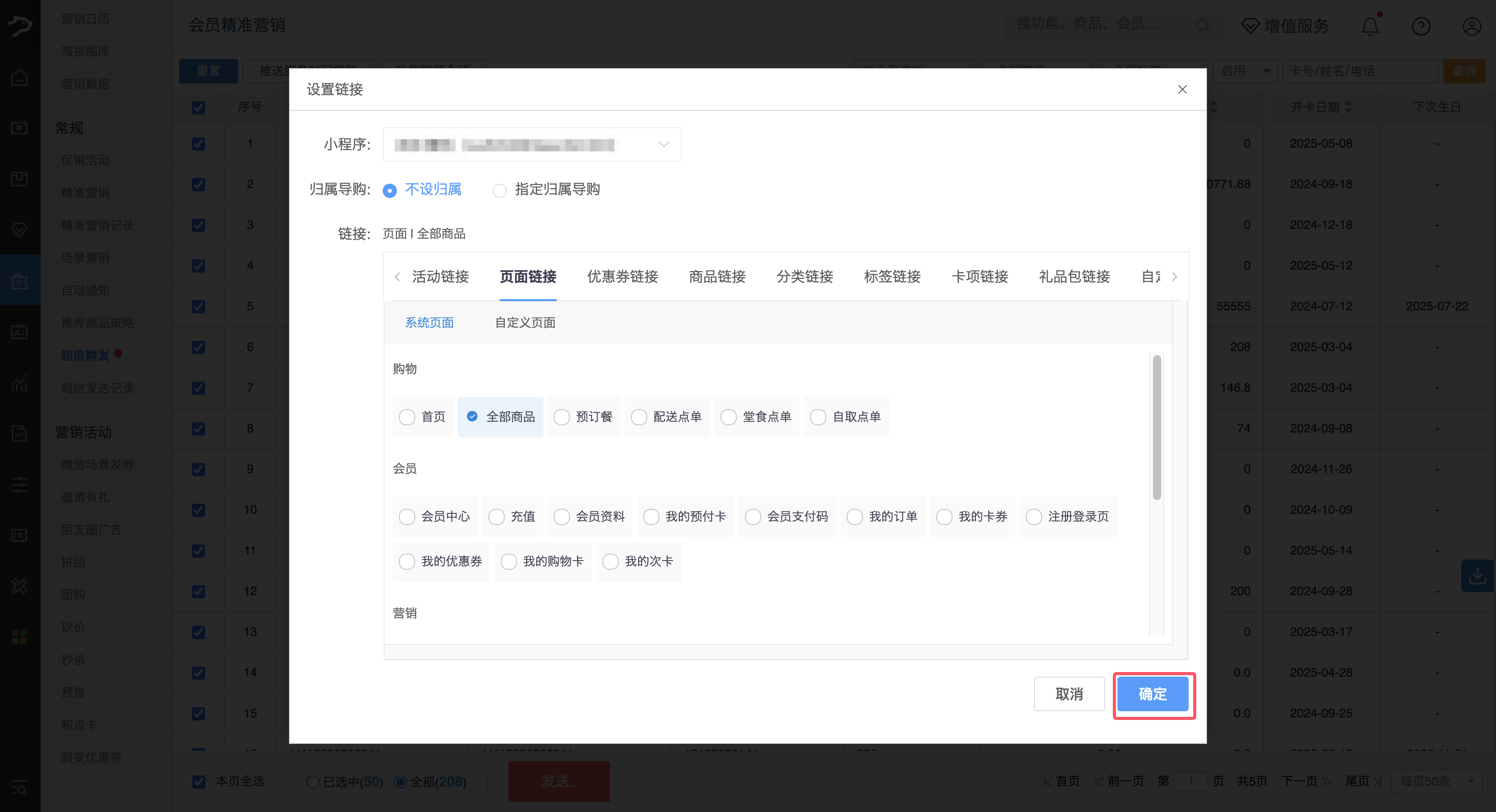Sort by 开卡日期 column arrows
This screenshot has height=812, width=1496.
click(x=1348, y=107)
